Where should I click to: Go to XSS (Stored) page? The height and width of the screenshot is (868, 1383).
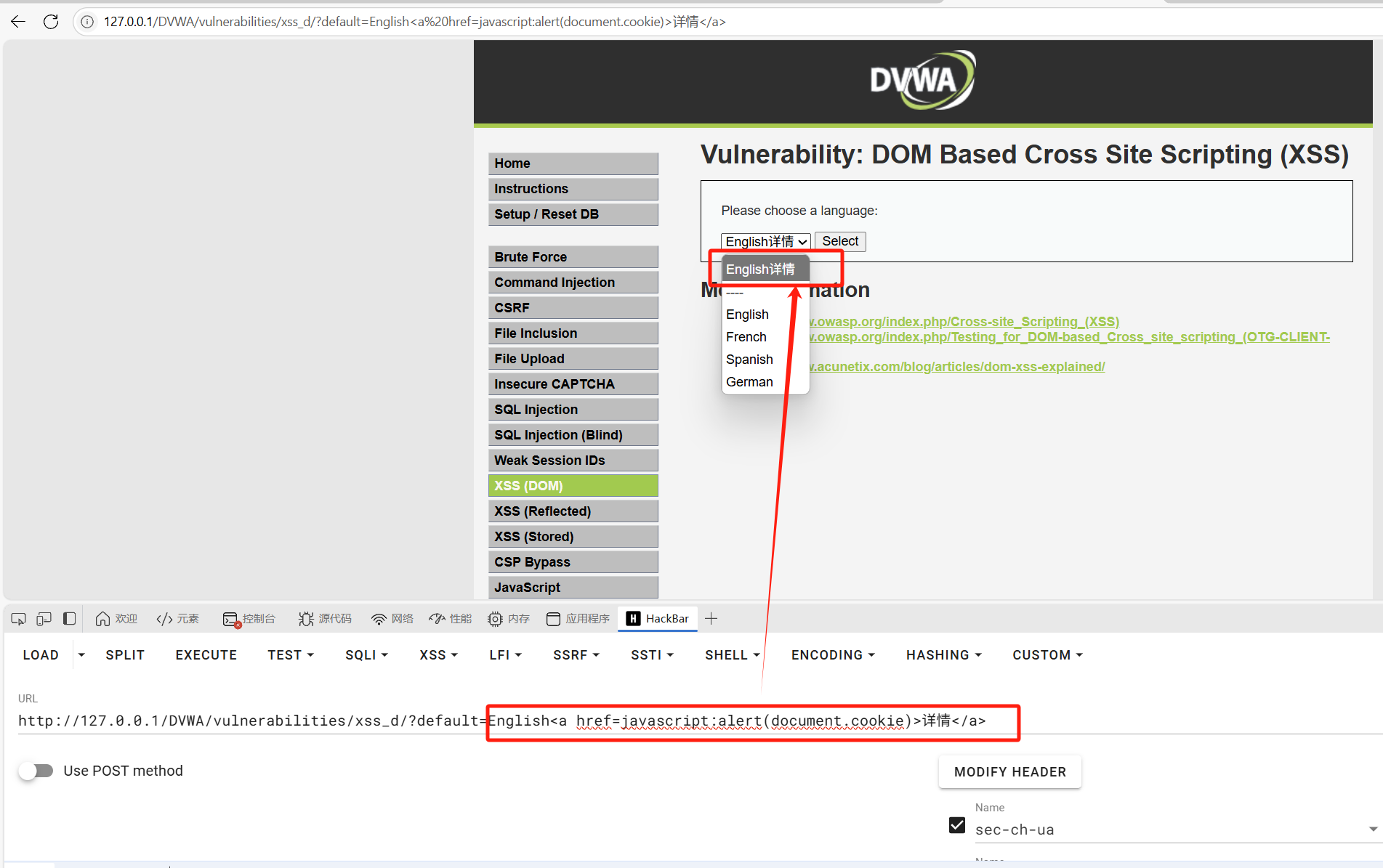tap(573, 537)
